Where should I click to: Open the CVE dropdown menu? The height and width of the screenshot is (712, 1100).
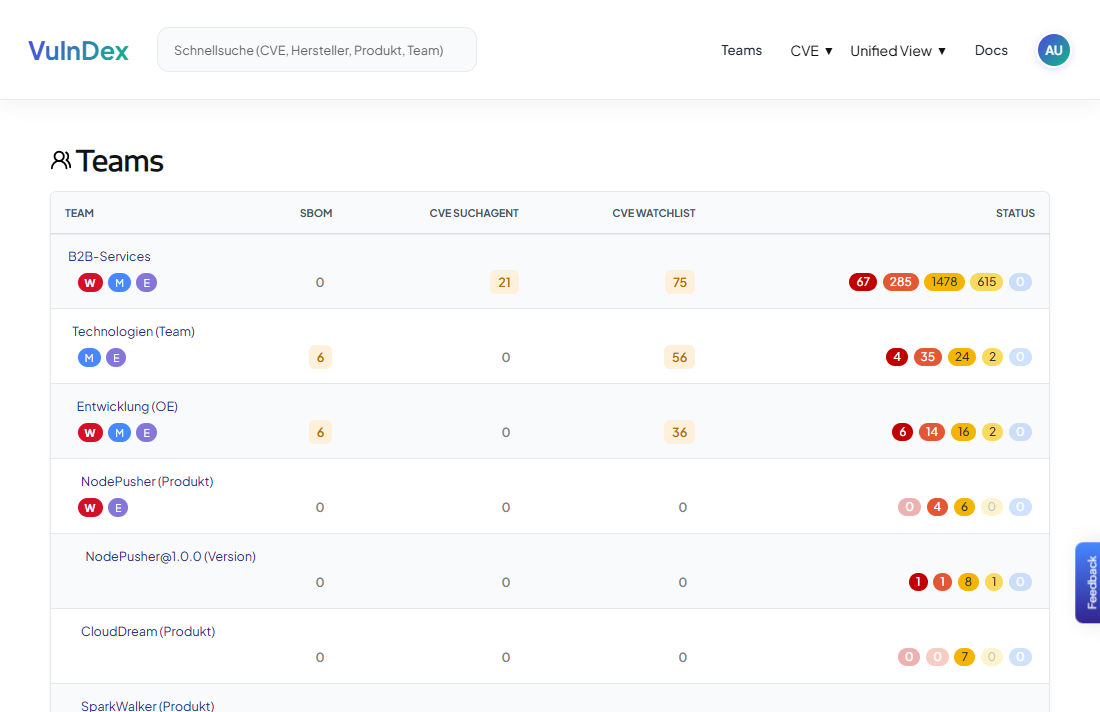(x=811, y=51)
